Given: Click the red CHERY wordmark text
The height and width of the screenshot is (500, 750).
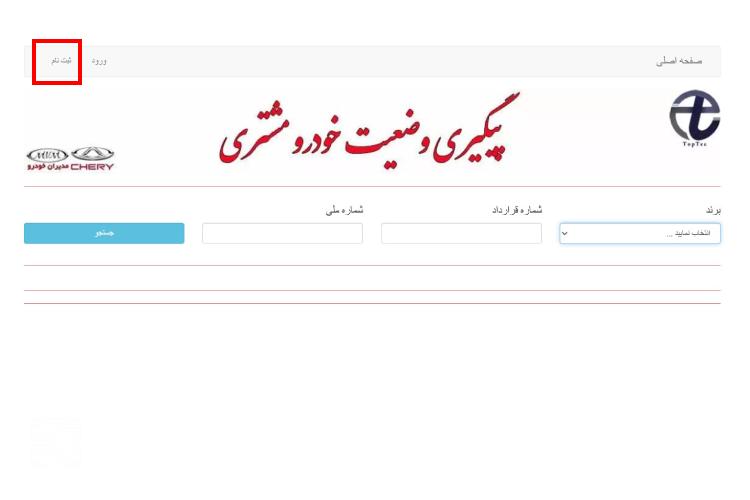Looking at the screenshot, I should click(92, 167).
